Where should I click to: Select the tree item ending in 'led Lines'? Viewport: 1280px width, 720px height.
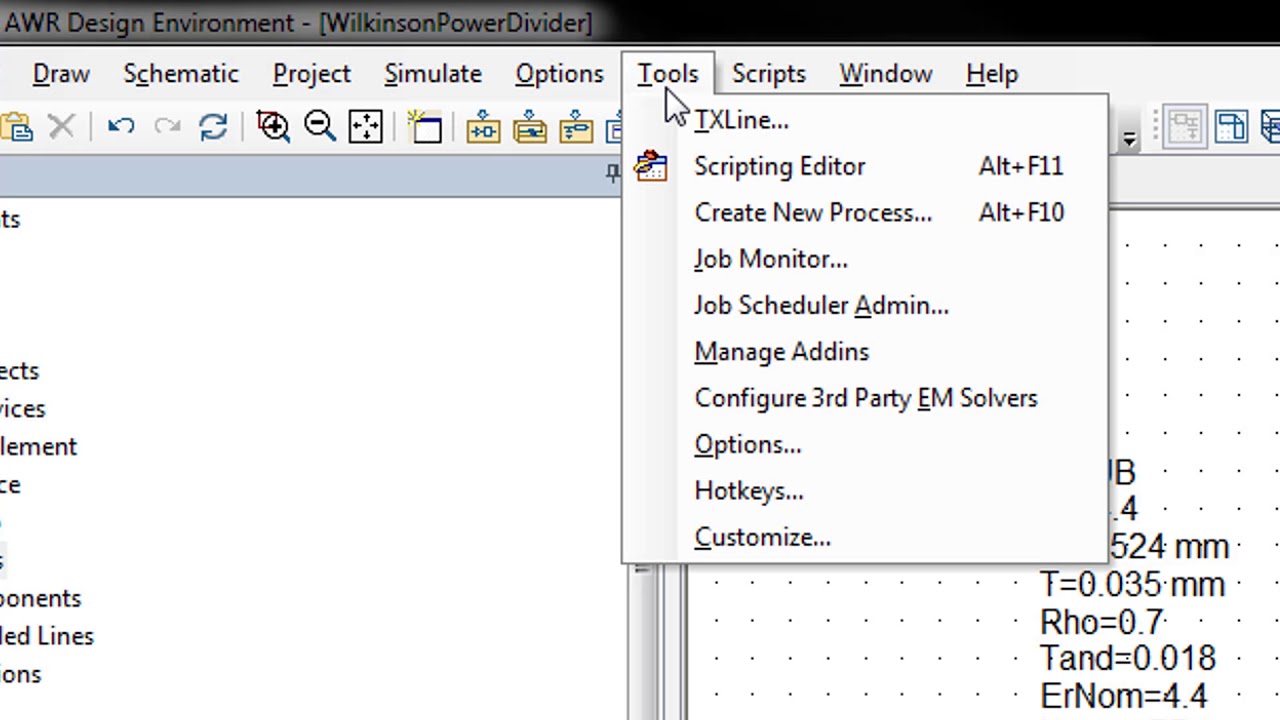pos(47,636)
